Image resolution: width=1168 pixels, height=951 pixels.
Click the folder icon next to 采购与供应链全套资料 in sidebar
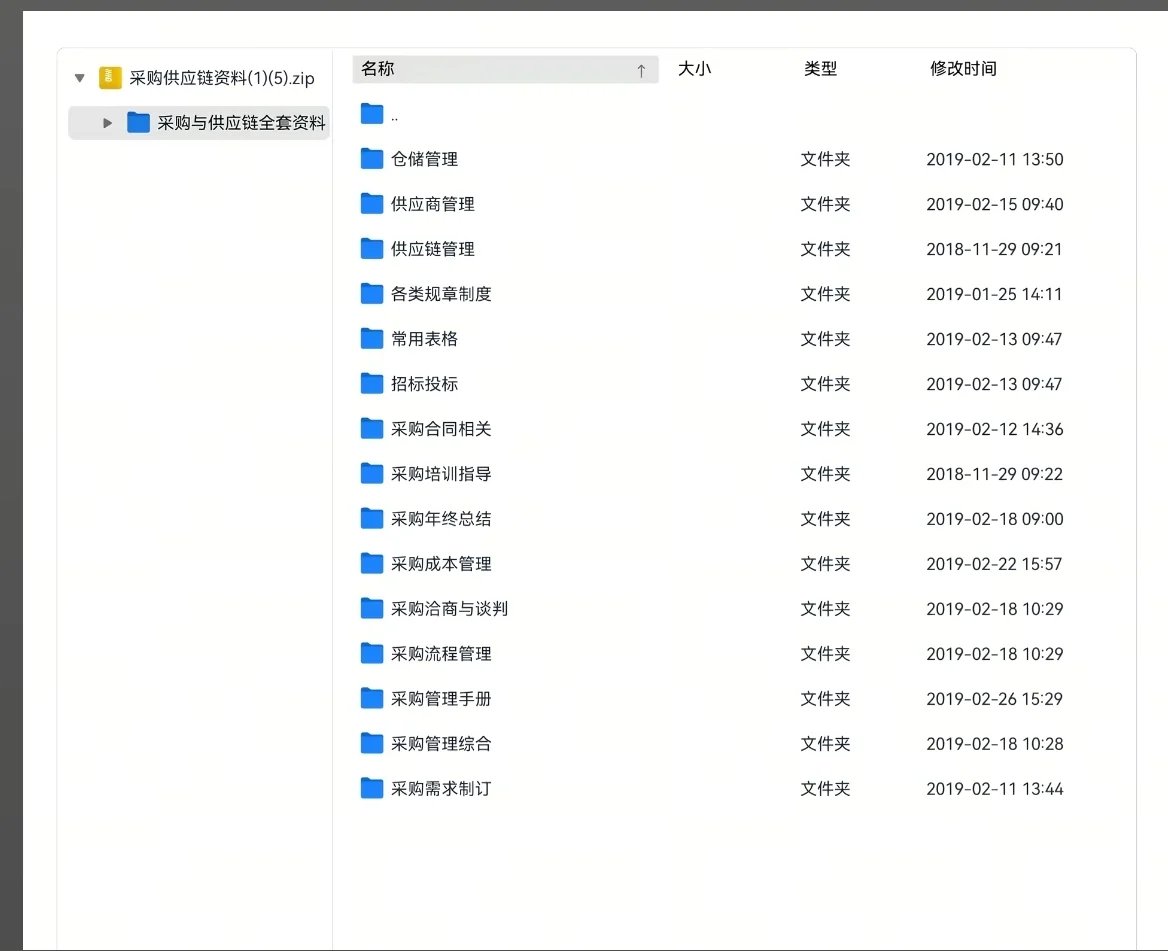pyautogui.click(x=137, y=122)
